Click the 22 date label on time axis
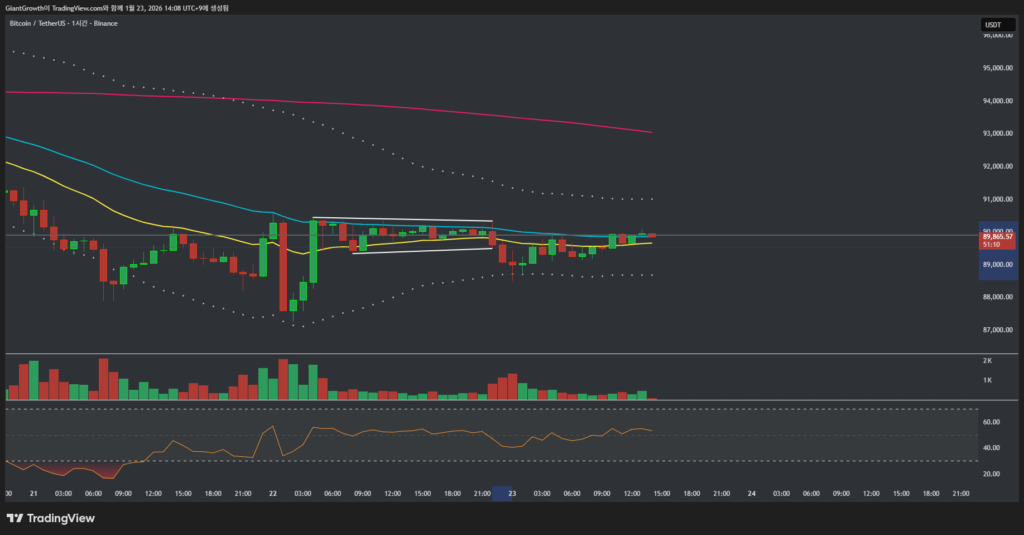 tap(273, 493)
